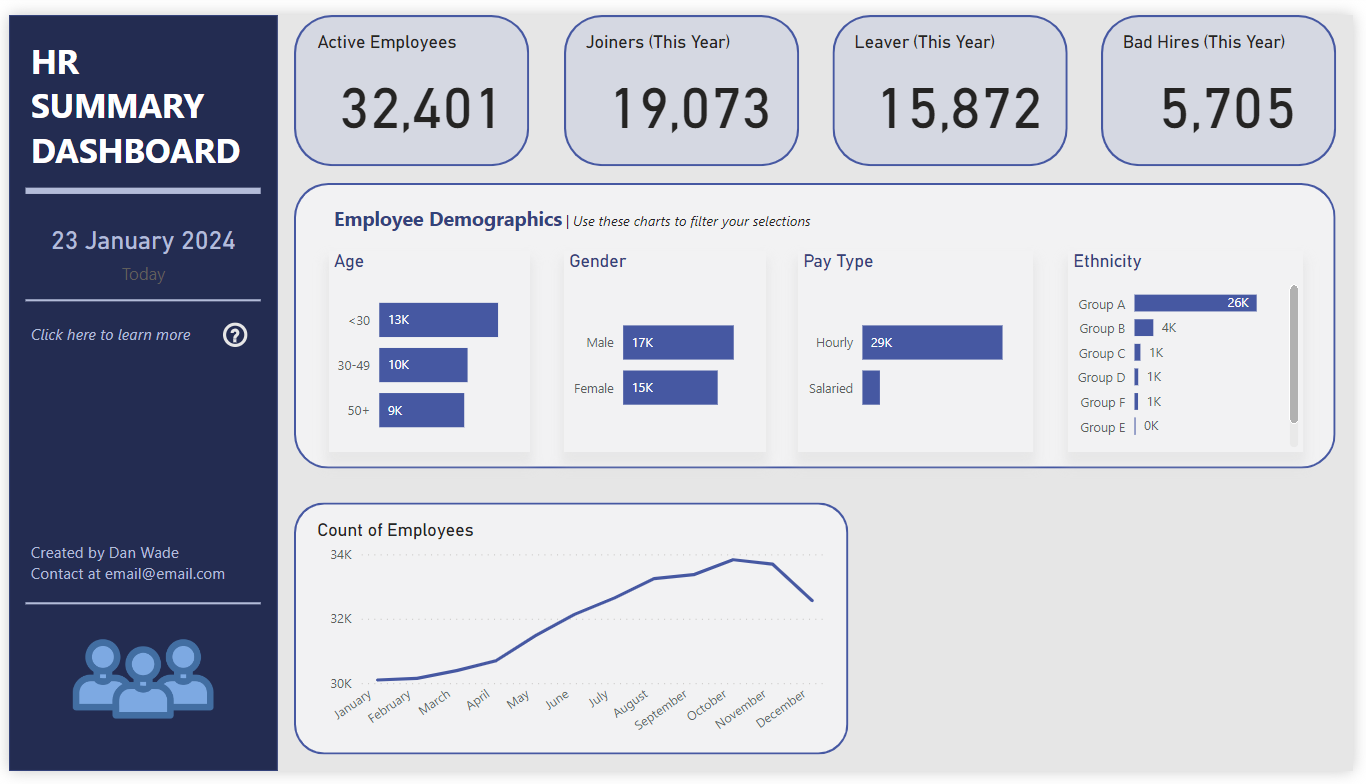The height and width of the screenshot is (784, 1366).
Task: Filter by the Hourly pay type bar
Action: click(932, 342)
